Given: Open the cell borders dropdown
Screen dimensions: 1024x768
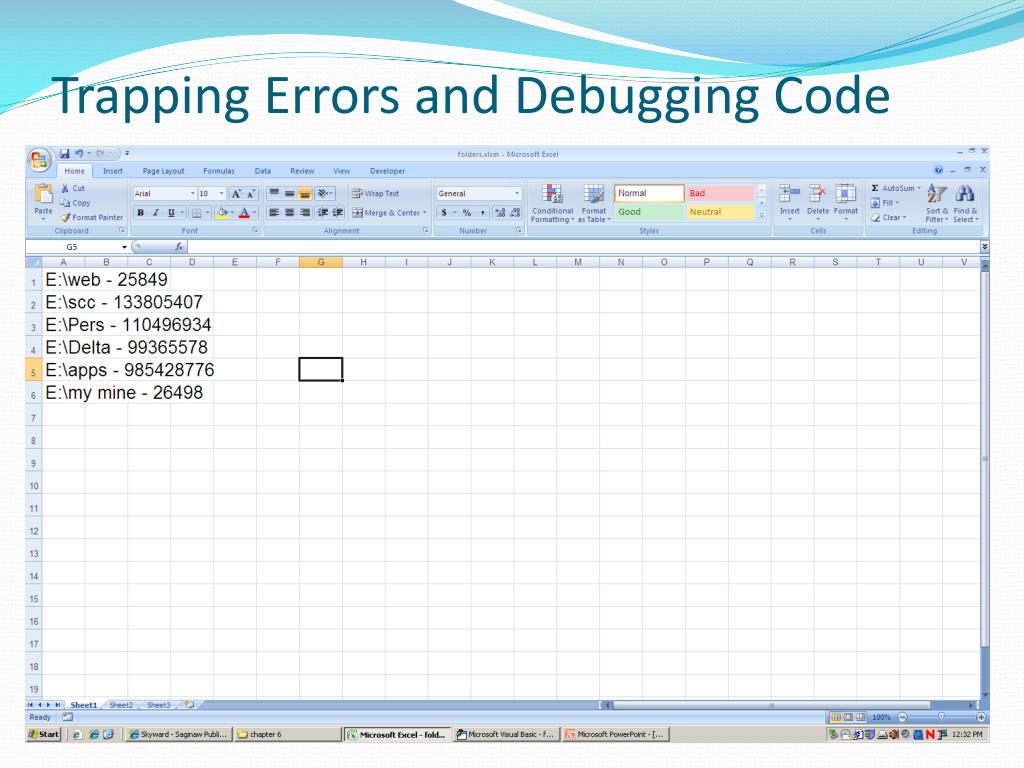Looking at the screenshot, I should tap(208, 213).
